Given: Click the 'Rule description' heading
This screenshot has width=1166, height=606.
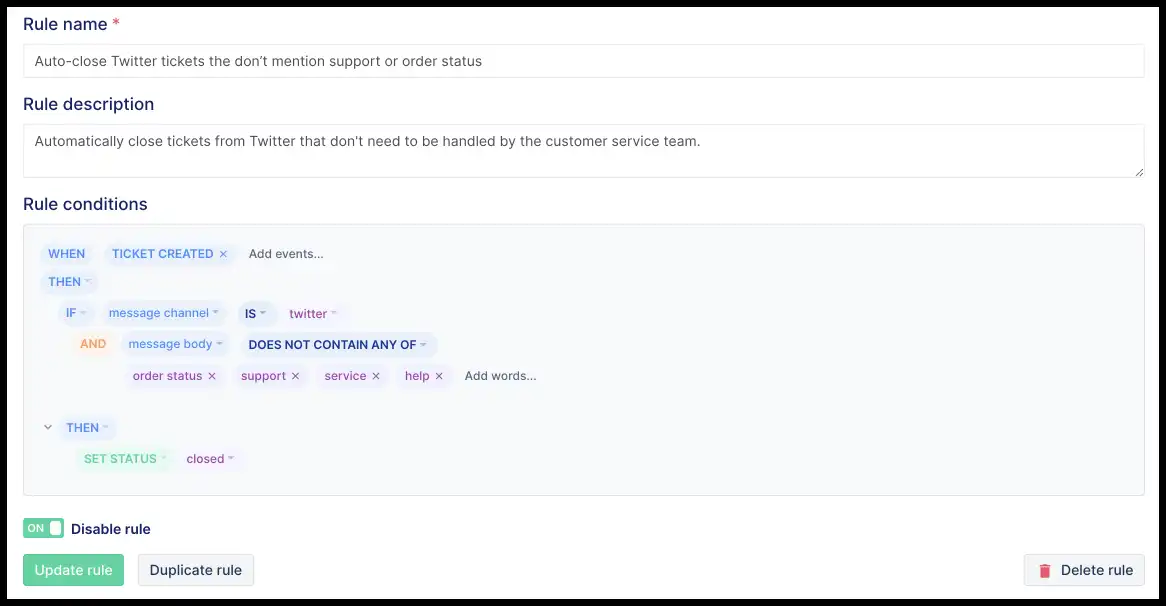Looking at the screenshot, I should point(88,104).
